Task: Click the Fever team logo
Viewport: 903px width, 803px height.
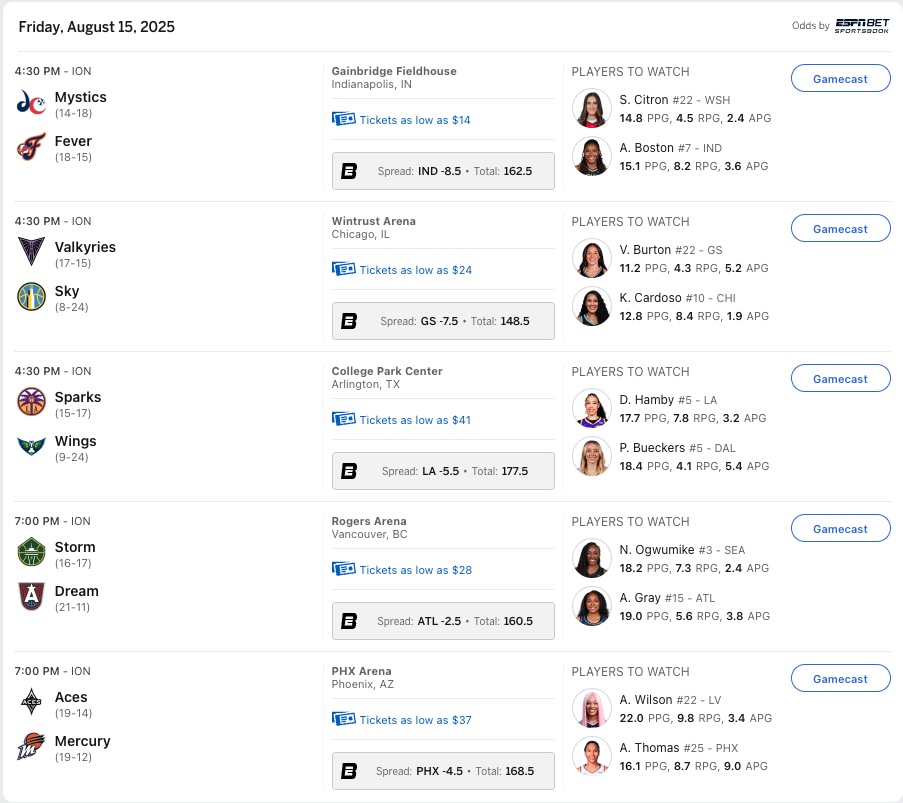Action: coord(31,147)
